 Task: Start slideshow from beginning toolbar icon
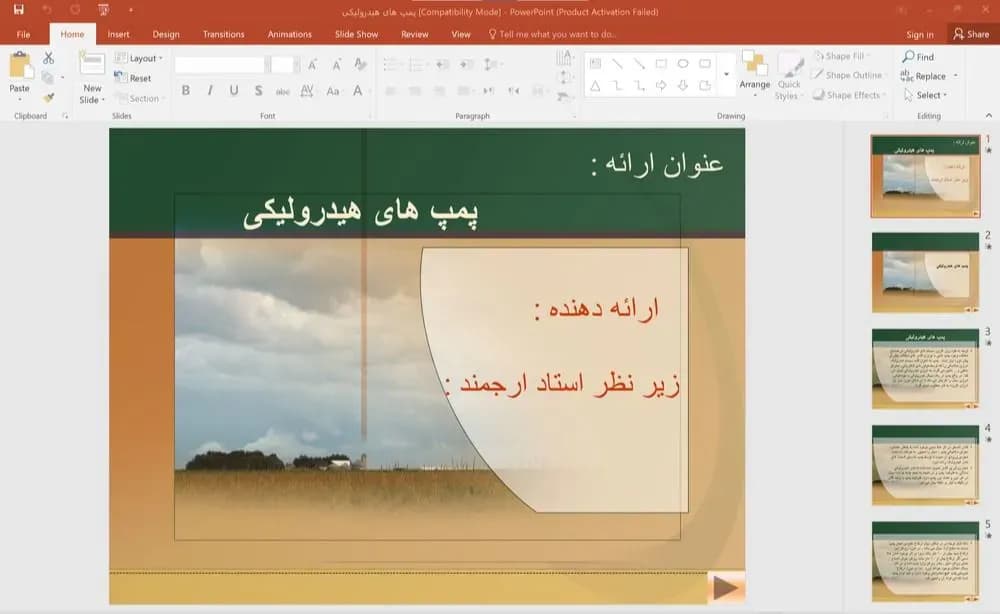(103, 10)
